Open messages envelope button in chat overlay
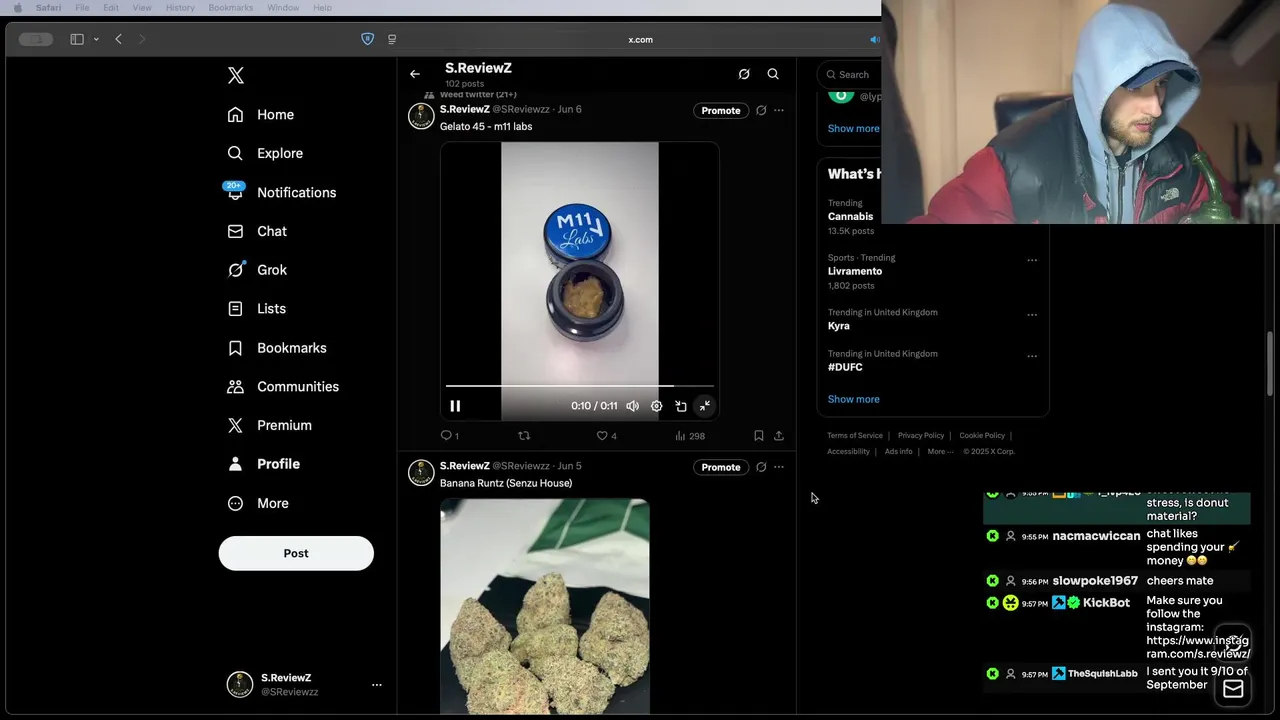This screenshot has height=720, width=1280. click(1233, 688)
